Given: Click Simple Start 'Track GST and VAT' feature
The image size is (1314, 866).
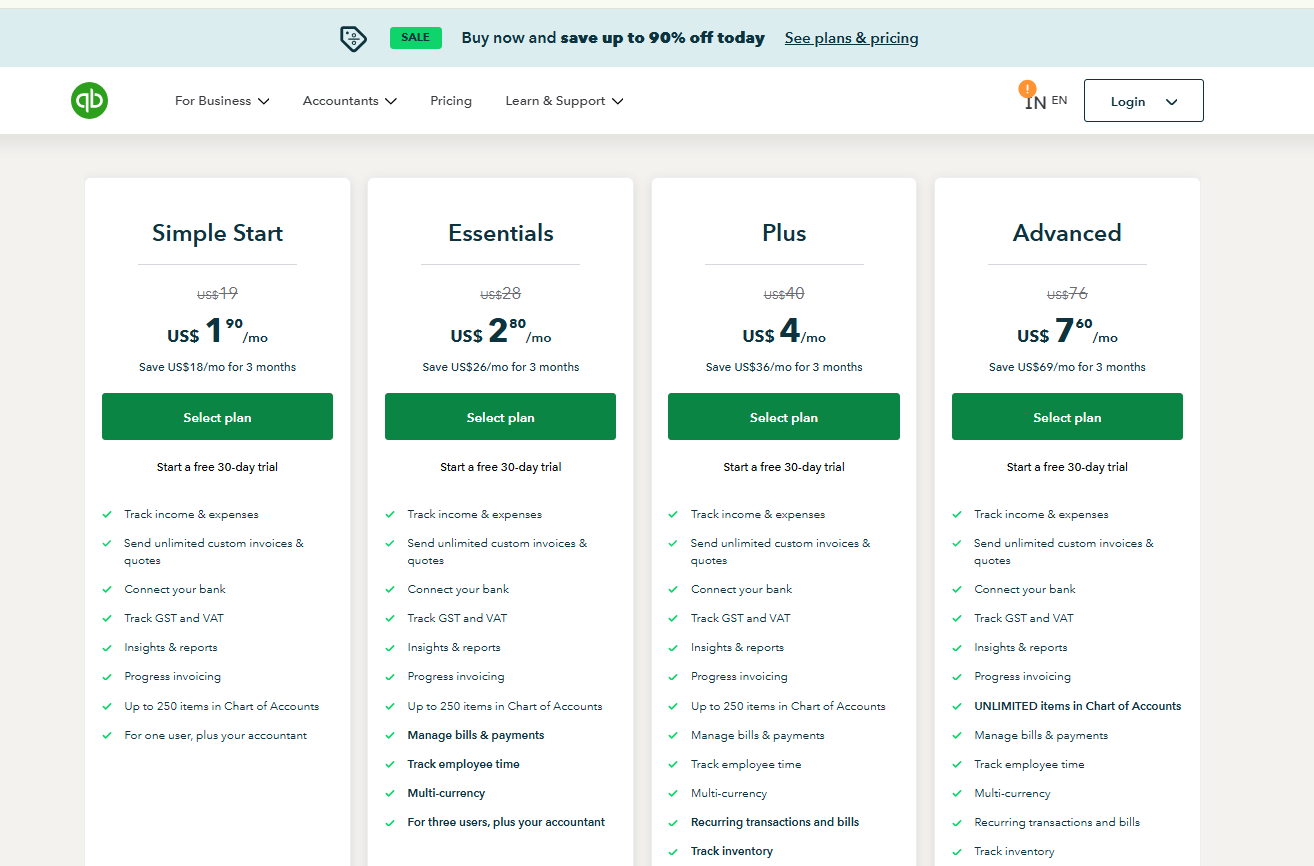Looking at the screenshot, I should 174,618.
